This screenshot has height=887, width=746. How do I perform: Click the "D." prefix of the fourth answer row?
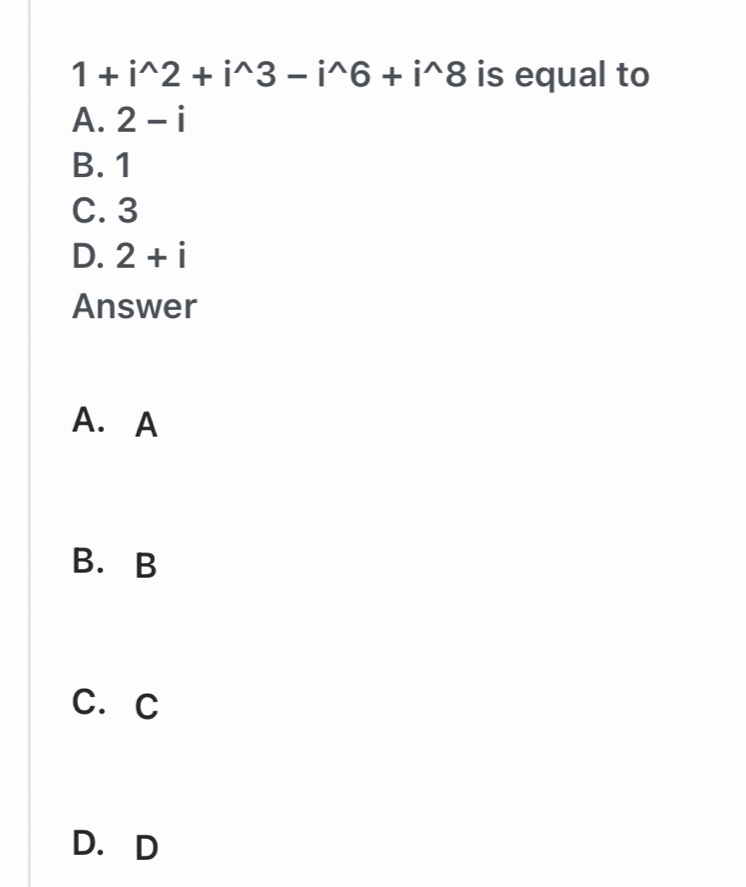pyautogui.click(x=90, y=843)
